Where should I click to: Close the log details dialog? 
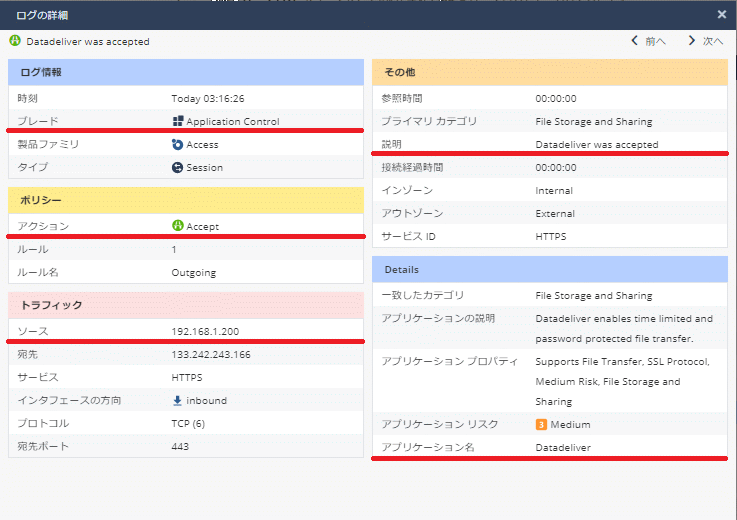(722, 15)
